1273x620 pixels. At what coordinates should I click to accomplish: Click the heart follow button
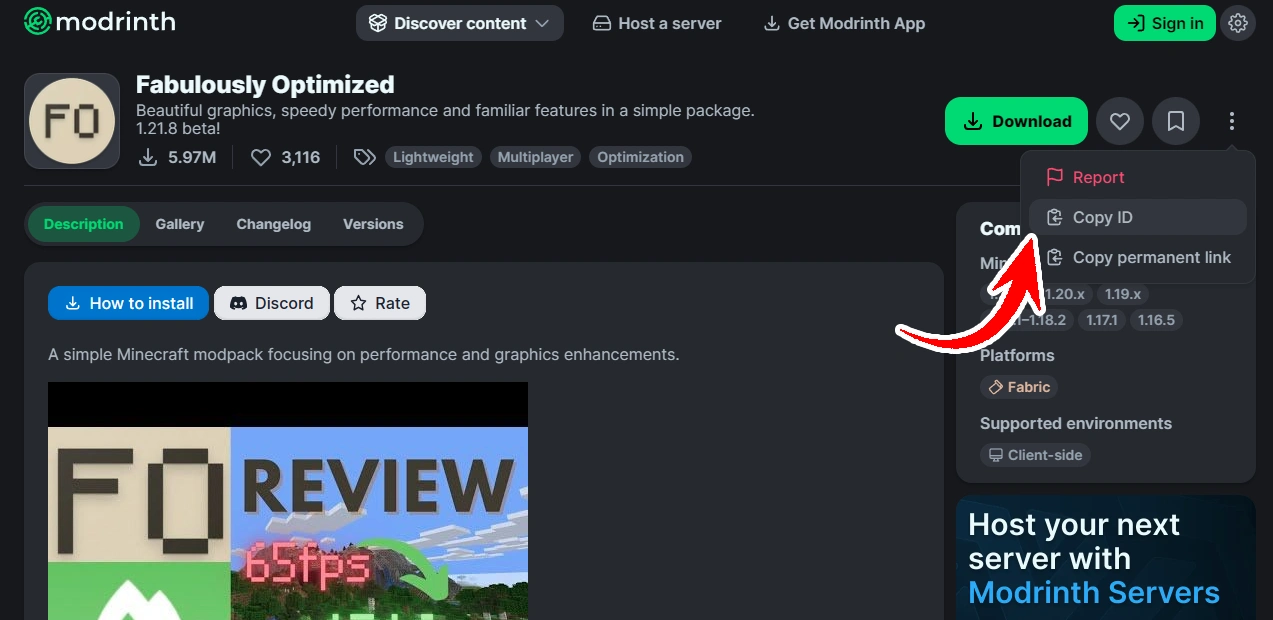coord(1120,121)
